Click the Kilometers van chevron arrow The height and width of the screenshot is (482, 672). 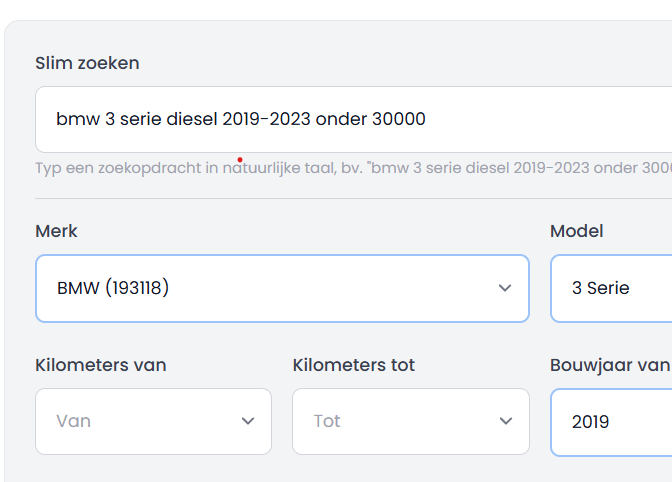248,421
